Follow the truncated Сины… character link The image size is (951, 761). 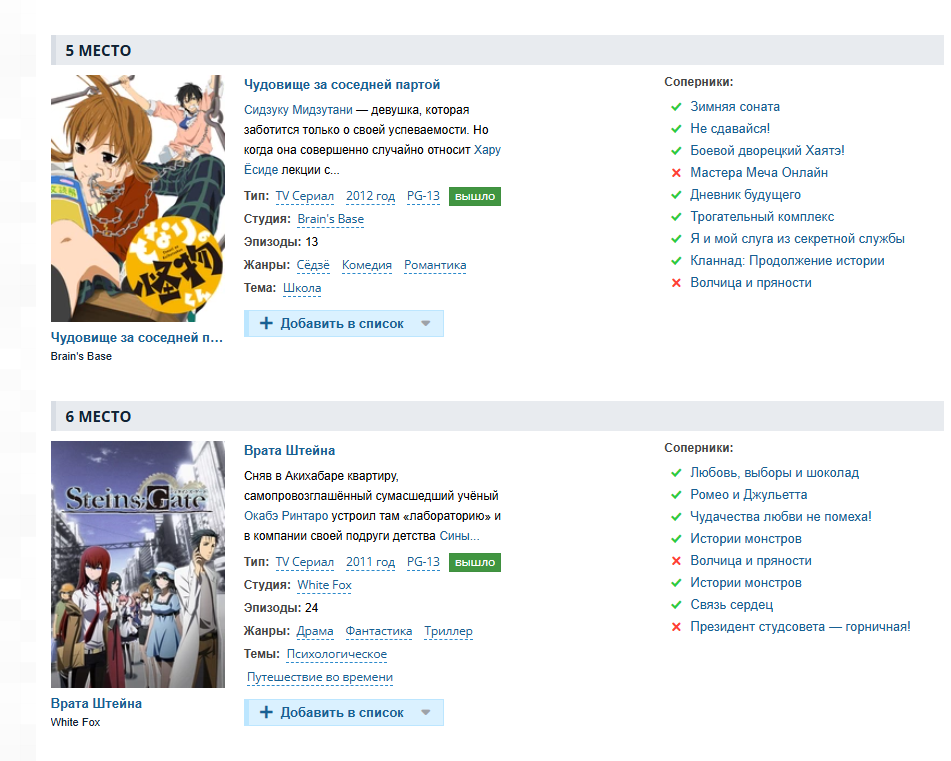pyautogui.click(x=459, y=536)
